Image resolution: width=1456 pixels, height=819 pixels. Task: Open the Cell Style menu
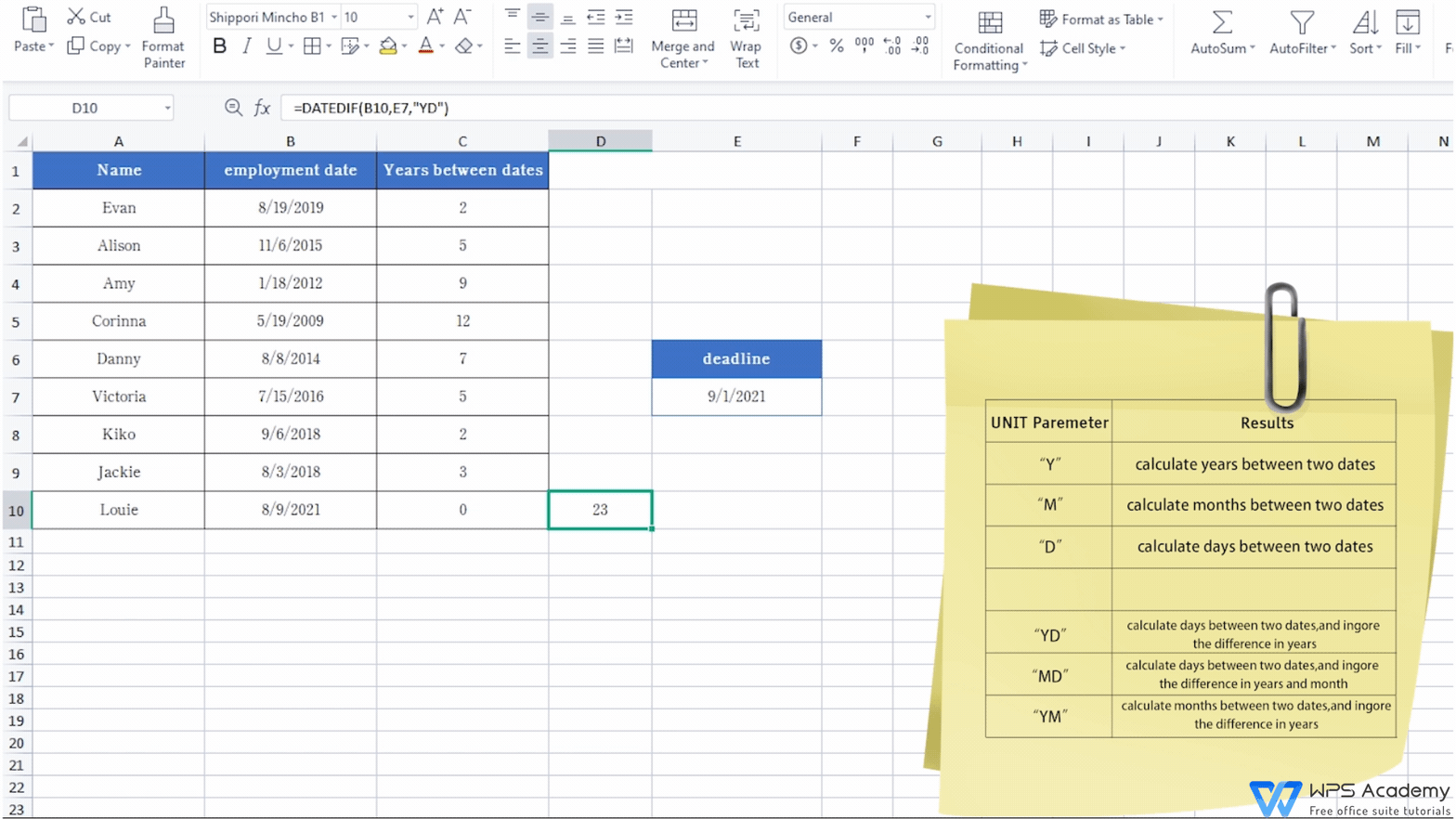pyautogui.click(x=1083, y=48)
